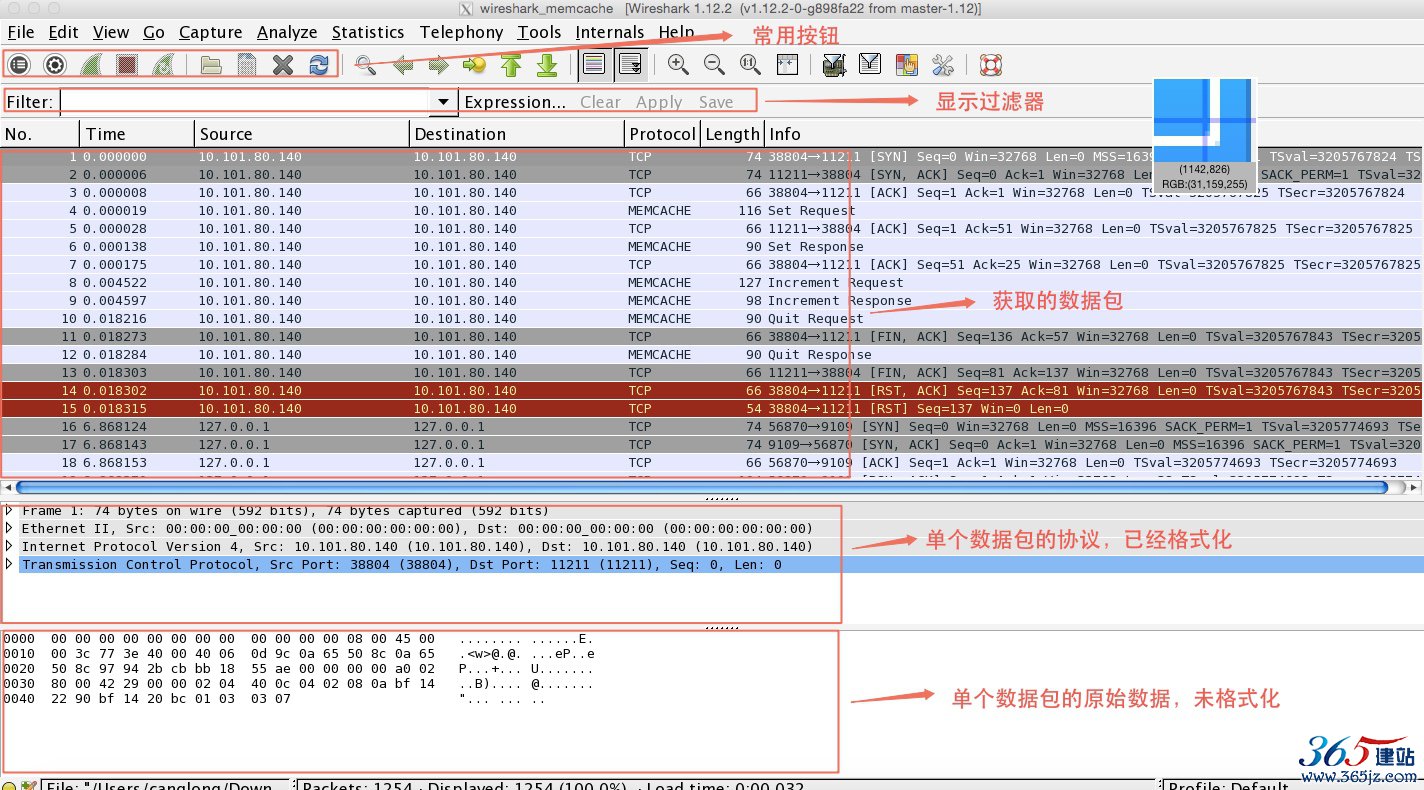1424x790 pixels.
Task: Expand the Ethernet II details tree
Action: (9, 528)
